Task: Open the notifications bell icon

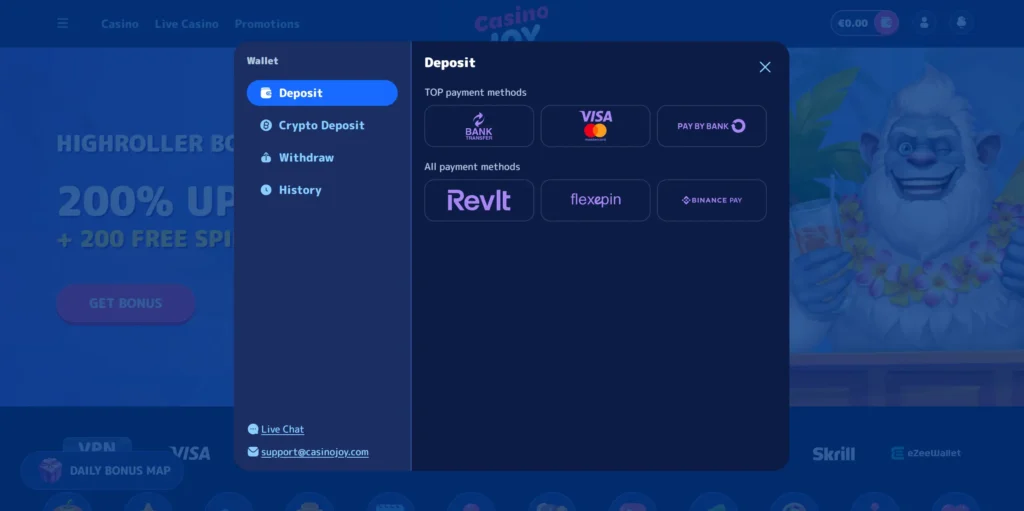Action: (x=961, y=23)
